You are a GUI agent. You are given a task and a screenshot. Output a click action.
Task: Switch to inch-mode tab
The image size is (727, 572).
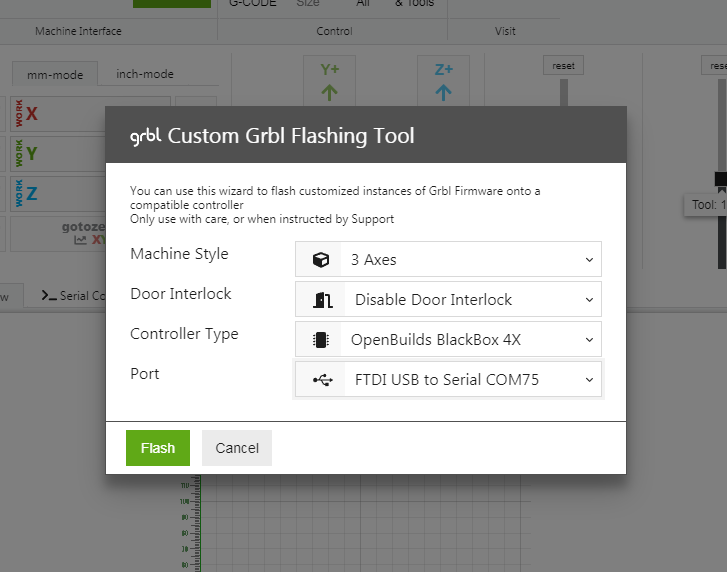tap(144, 74)
